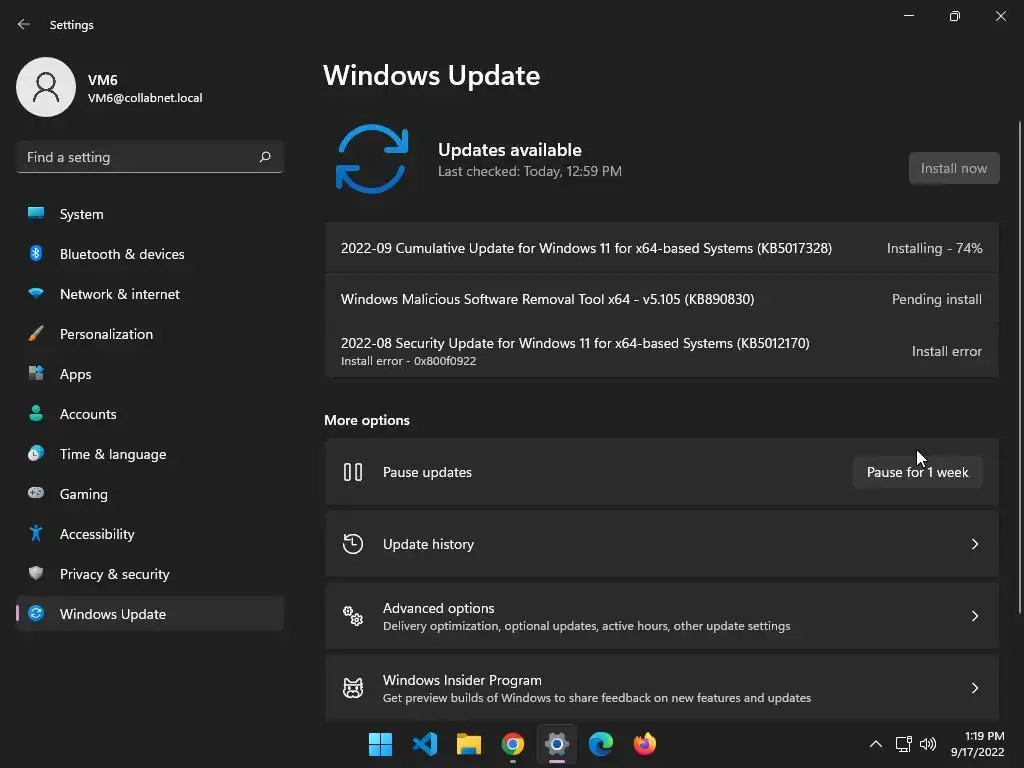Expand Advanced options chevron
This screenshot has height=768, width=1024.
click(x=974, y=616)
